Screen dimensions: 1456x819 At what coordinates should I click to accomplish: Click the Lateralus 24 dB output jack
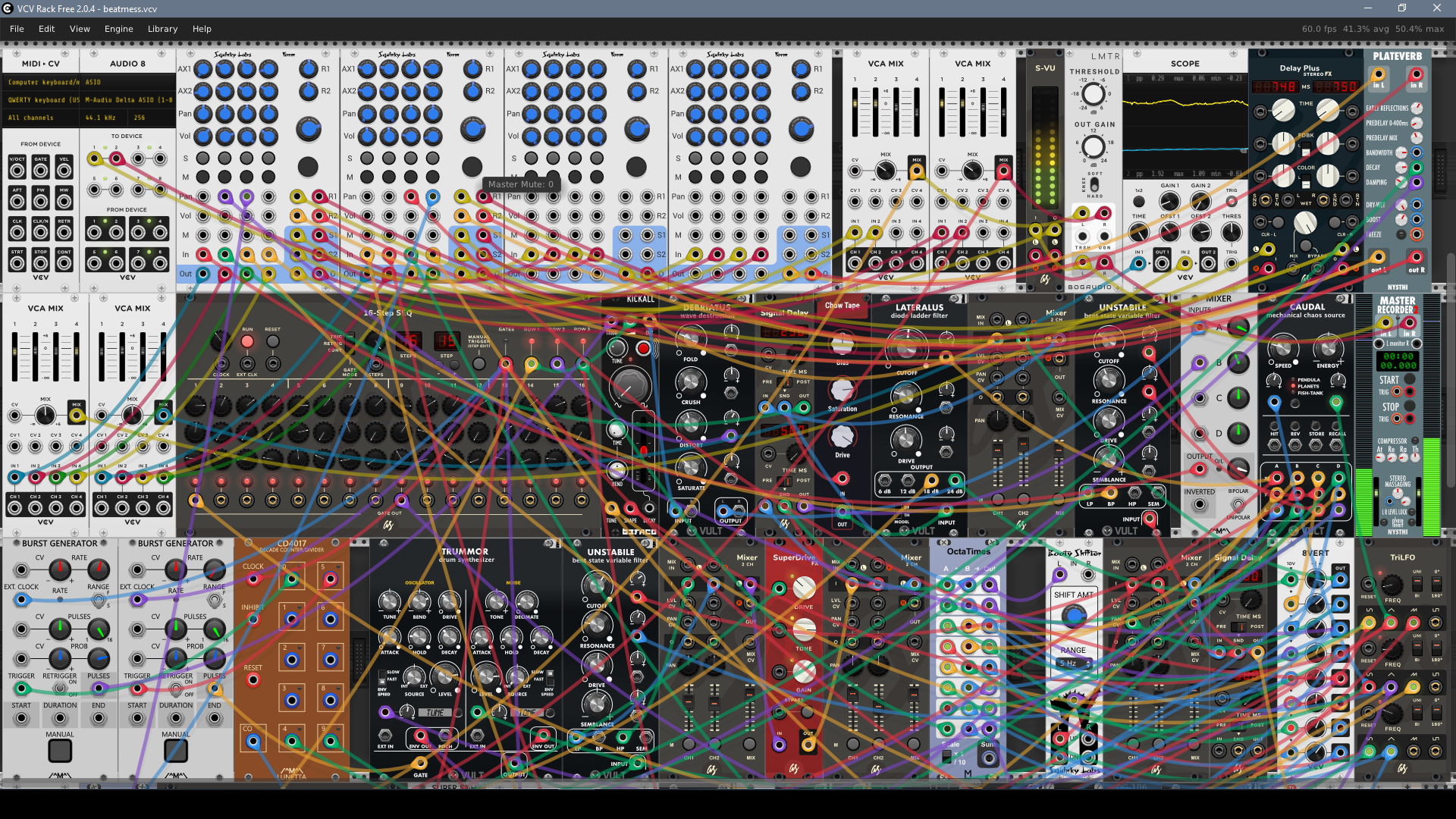[955, 481]
